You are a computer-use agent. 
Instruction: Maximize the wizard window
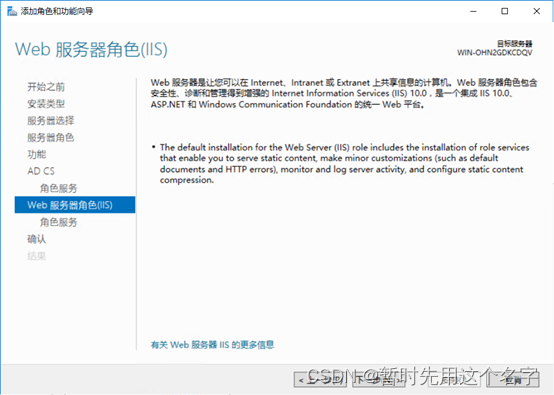click(x=505, y=11)
